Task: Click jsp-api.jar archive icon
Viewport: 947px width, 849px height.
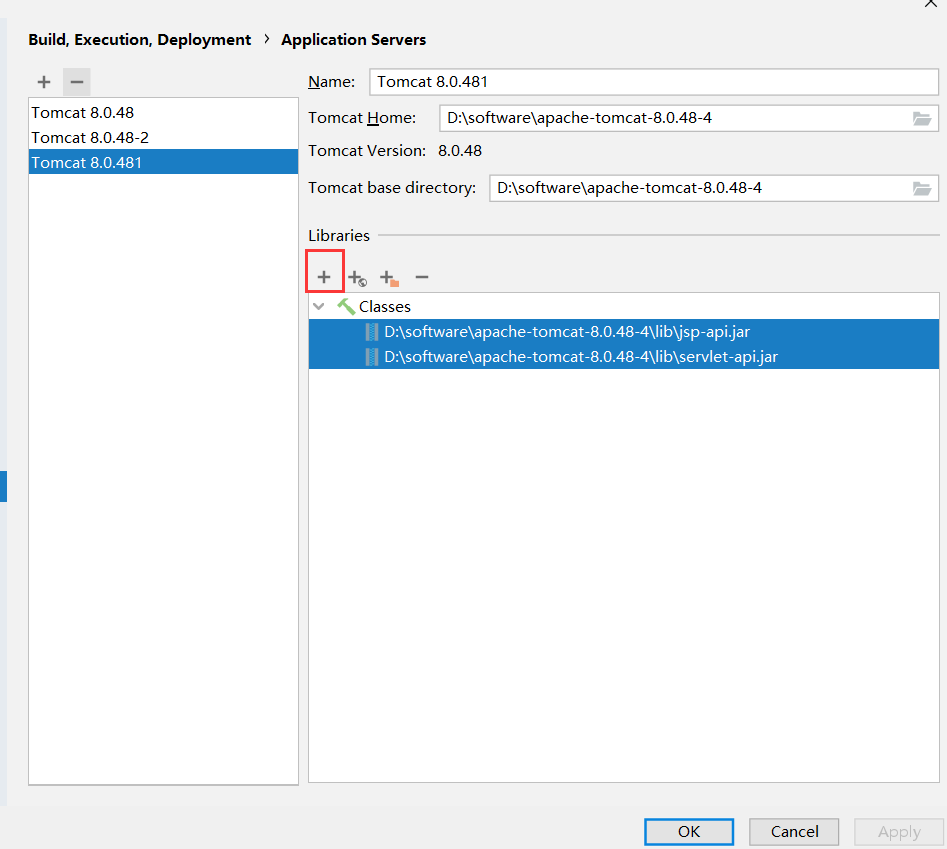Action: (372, 332)
